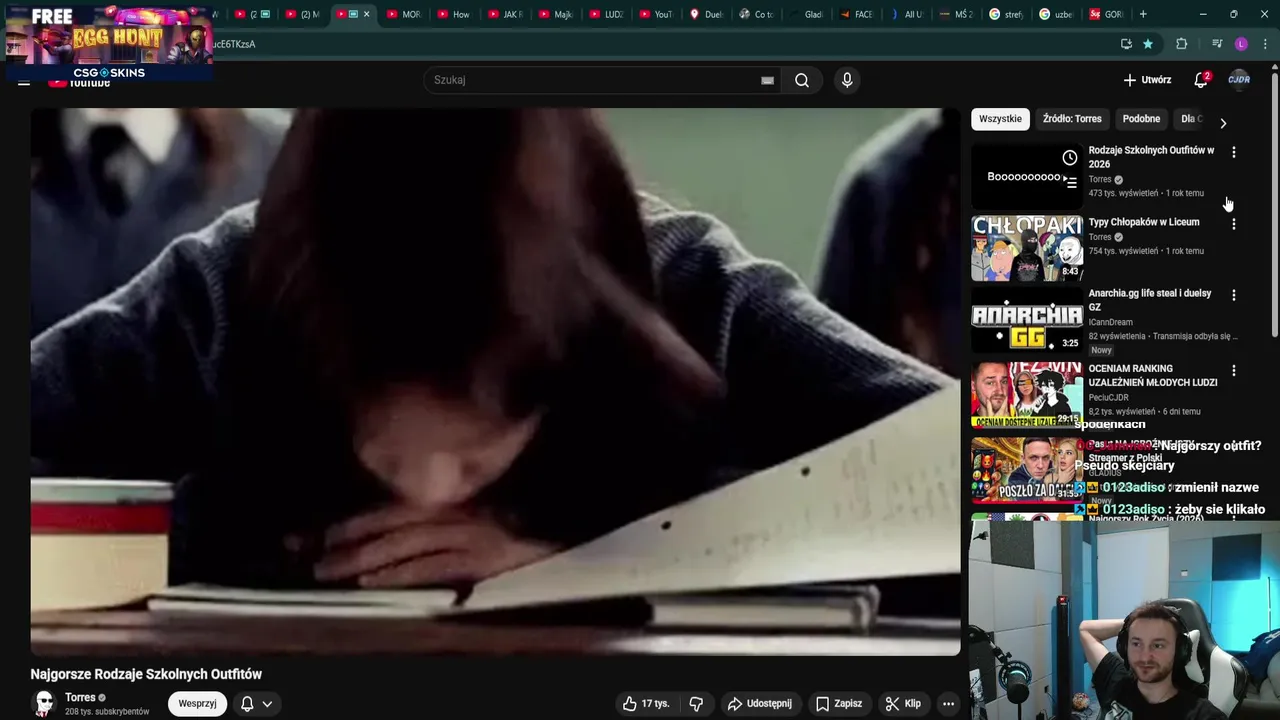The image size is (1280, 720).
Task: Open the Anarchia GG thumbnail video
Action: click(1027, 321)
